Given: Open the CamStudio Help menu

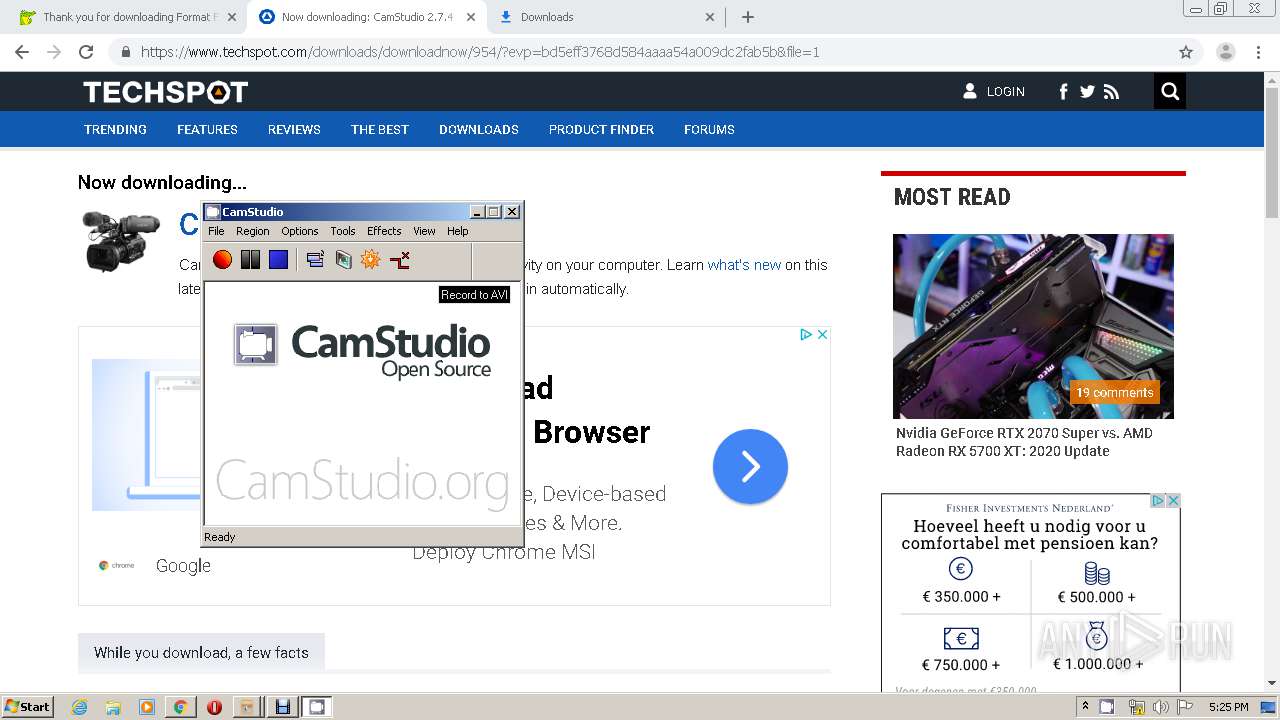Looking at the screenshot, I should [x=457, y=231].
